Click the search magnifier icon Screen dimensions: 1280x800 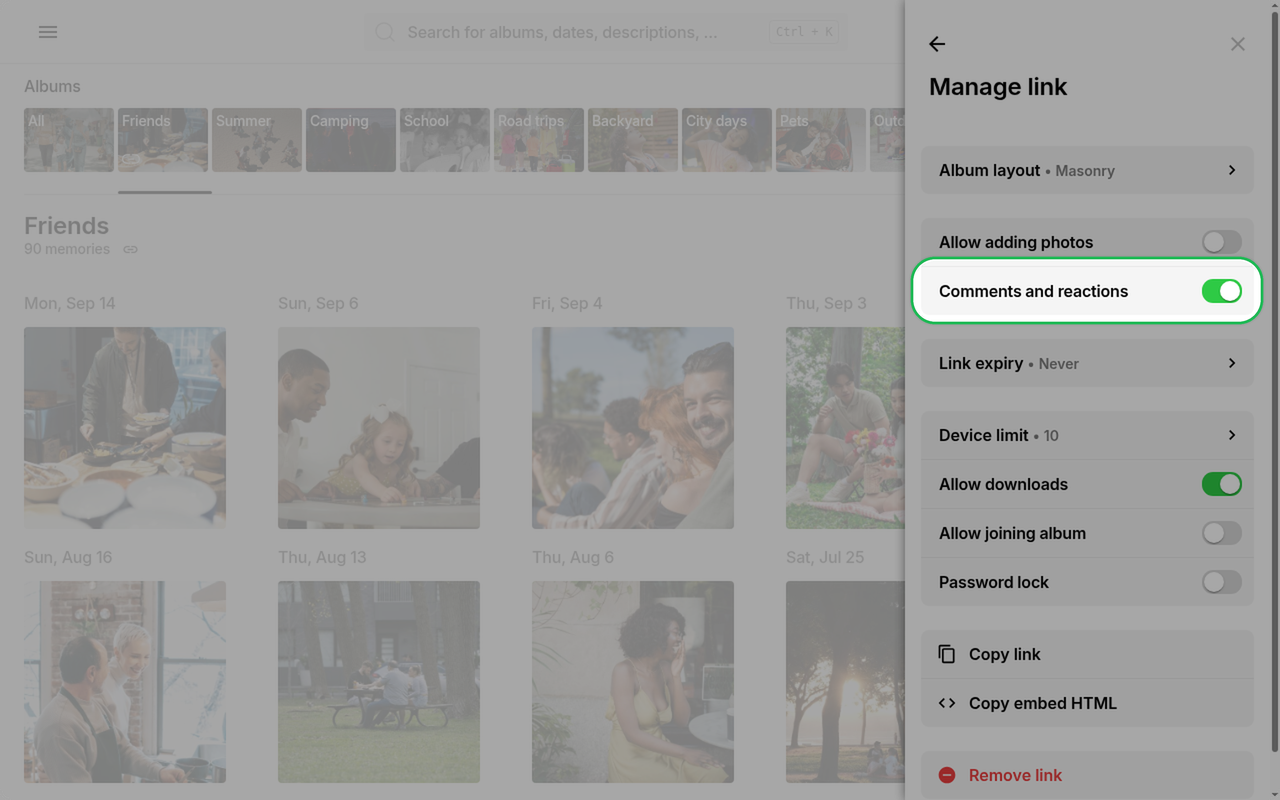[x=385, y=33]
